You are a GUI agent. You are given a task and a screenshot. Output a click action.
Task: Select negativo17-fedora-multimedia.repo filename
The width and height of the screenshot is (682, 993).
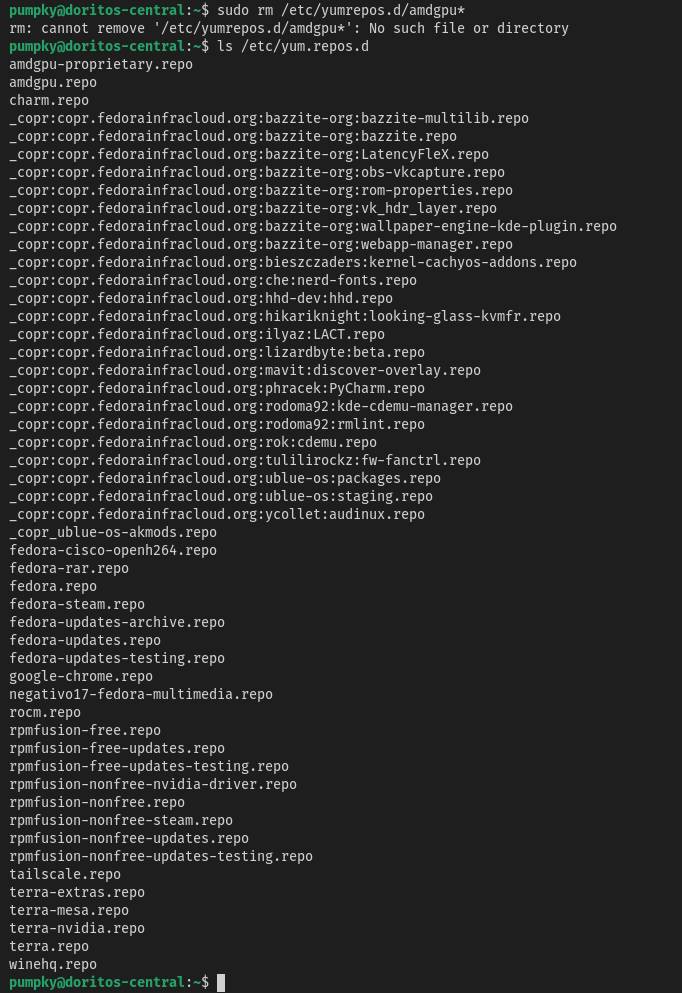click(141, 695)
